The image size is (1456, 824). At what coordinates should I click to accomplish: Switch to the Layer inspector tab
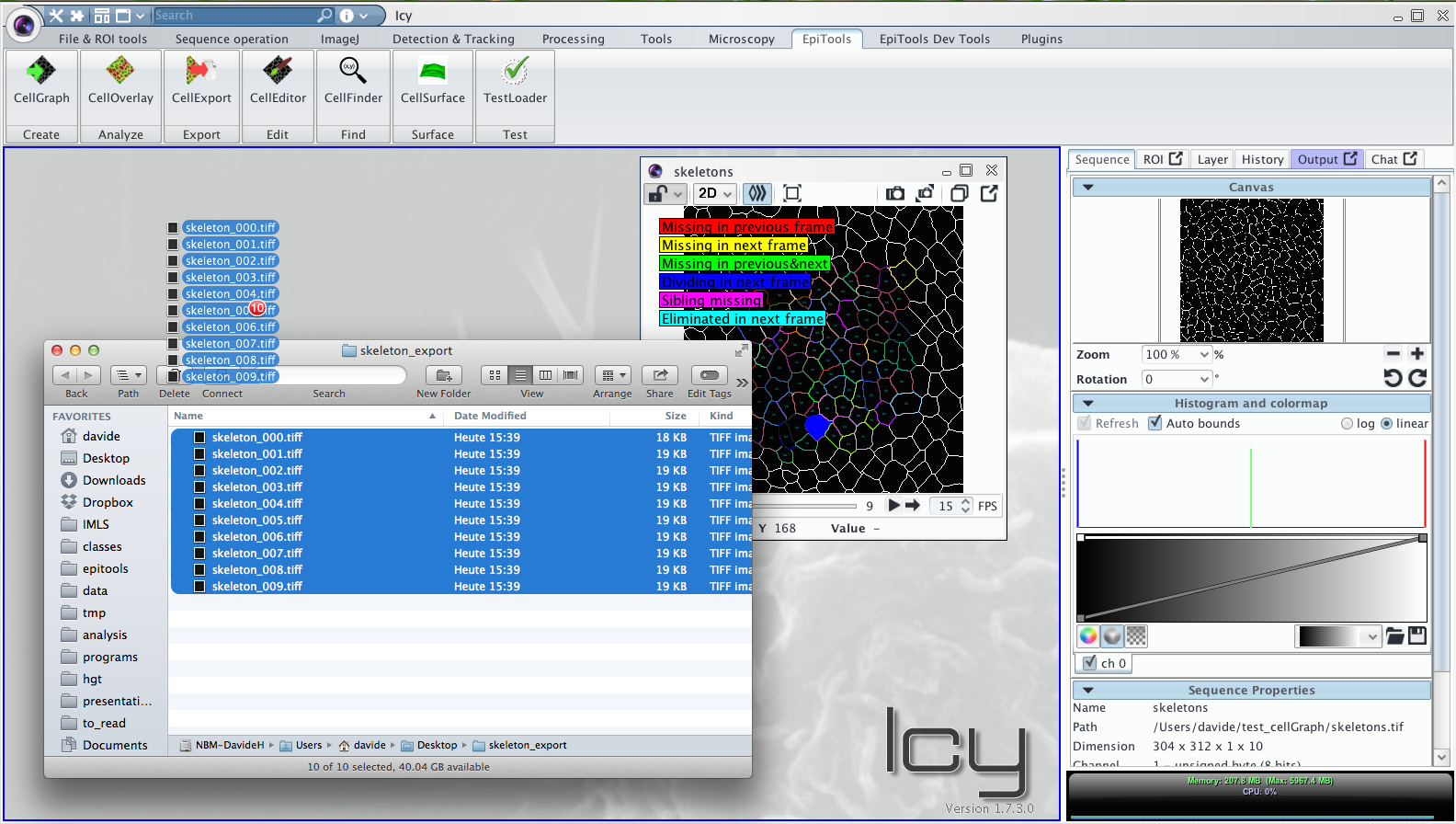point(1212,159)
